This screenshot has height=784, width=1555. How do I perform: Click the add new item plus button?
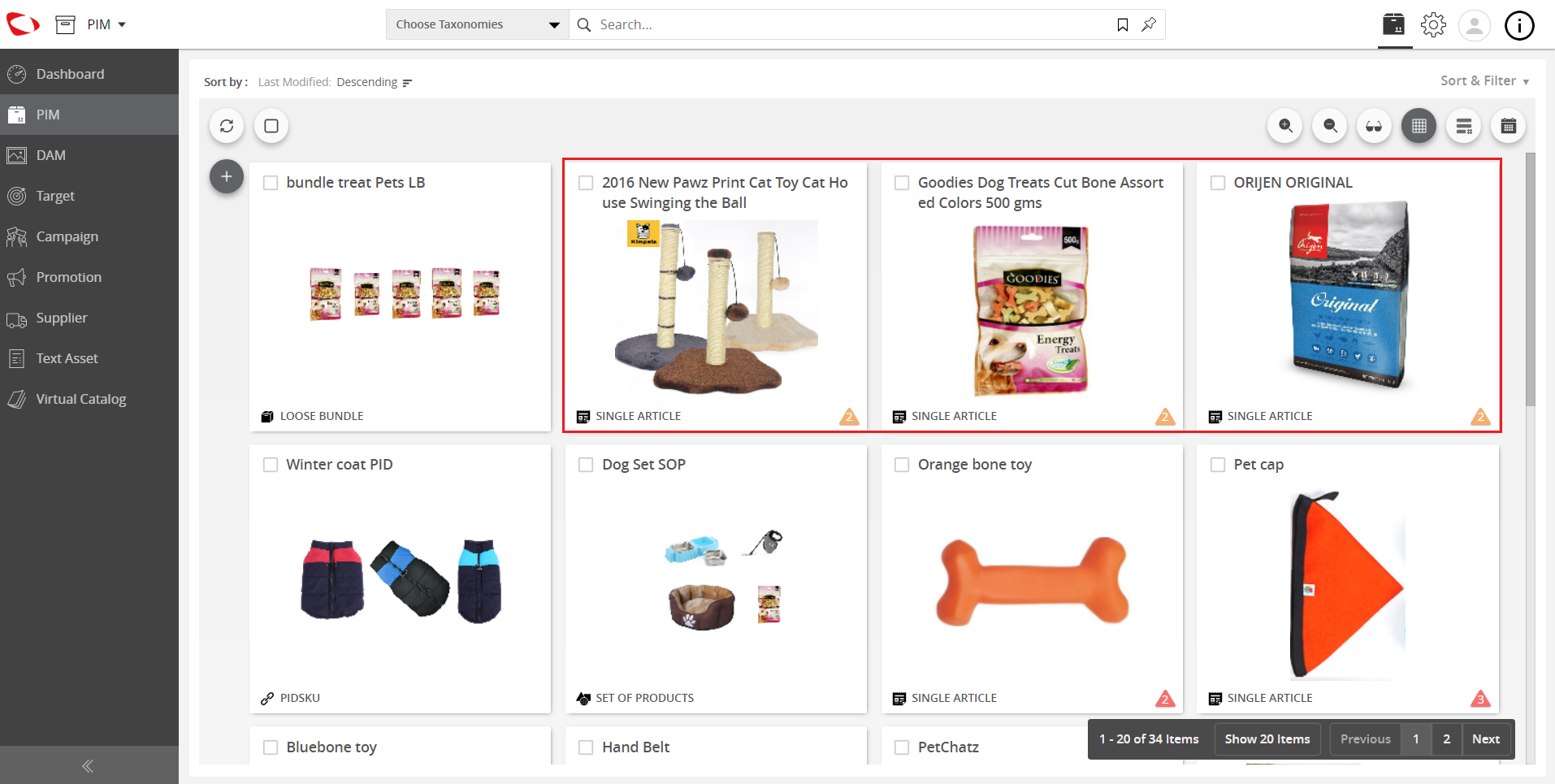coord(227,176)
